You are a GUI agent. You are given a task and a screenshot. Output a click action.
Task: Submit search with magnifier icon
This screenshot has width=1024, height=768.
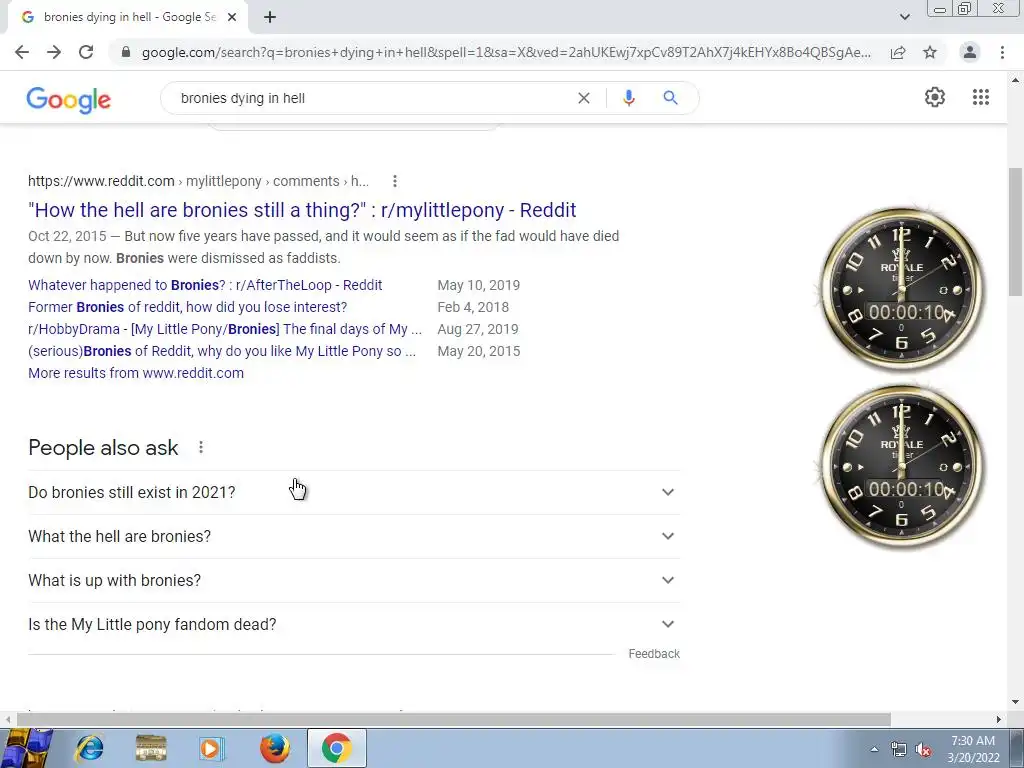tap(670, 98)
